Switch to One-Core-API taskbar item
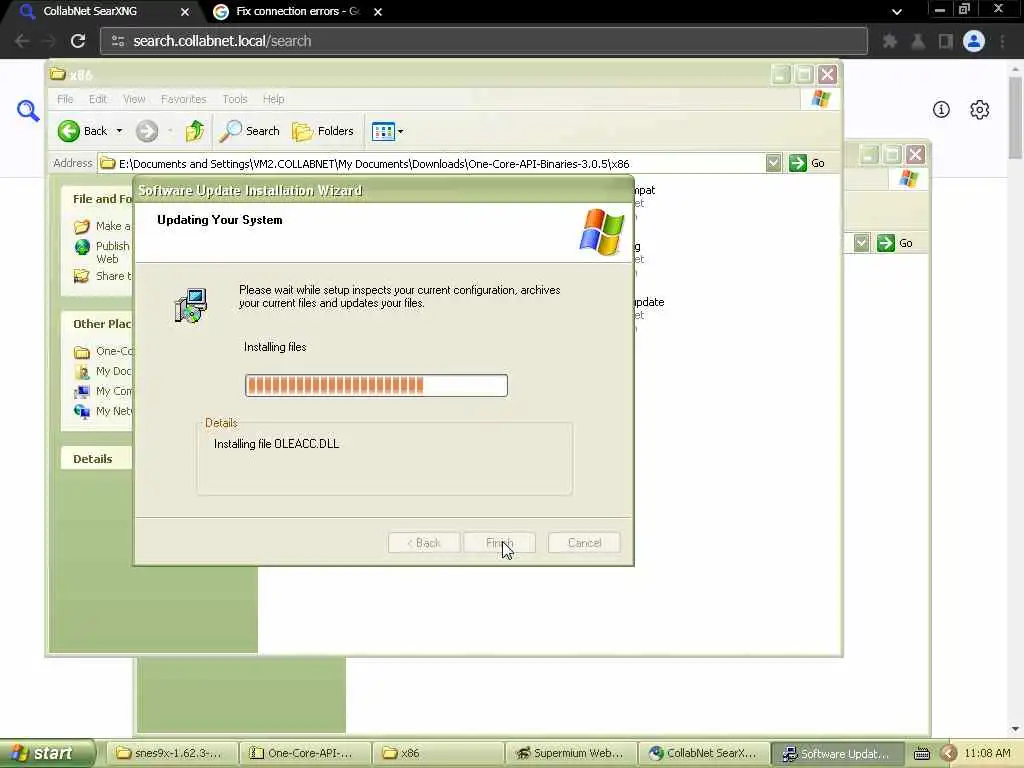This screenshot has height=768, width=1024. click(x=305, y=754)
